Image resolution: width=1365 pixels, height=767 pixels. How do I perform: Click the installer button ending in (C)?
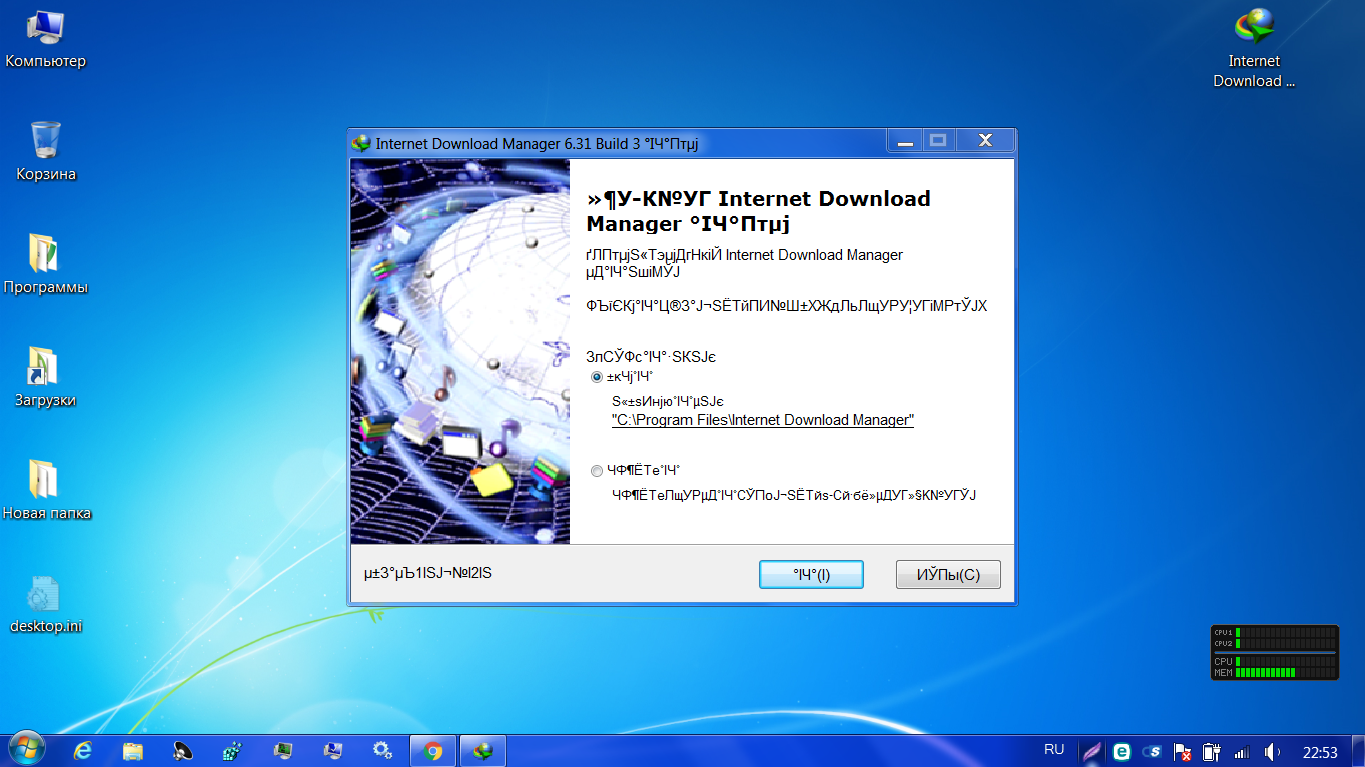[x=948, y=575]
